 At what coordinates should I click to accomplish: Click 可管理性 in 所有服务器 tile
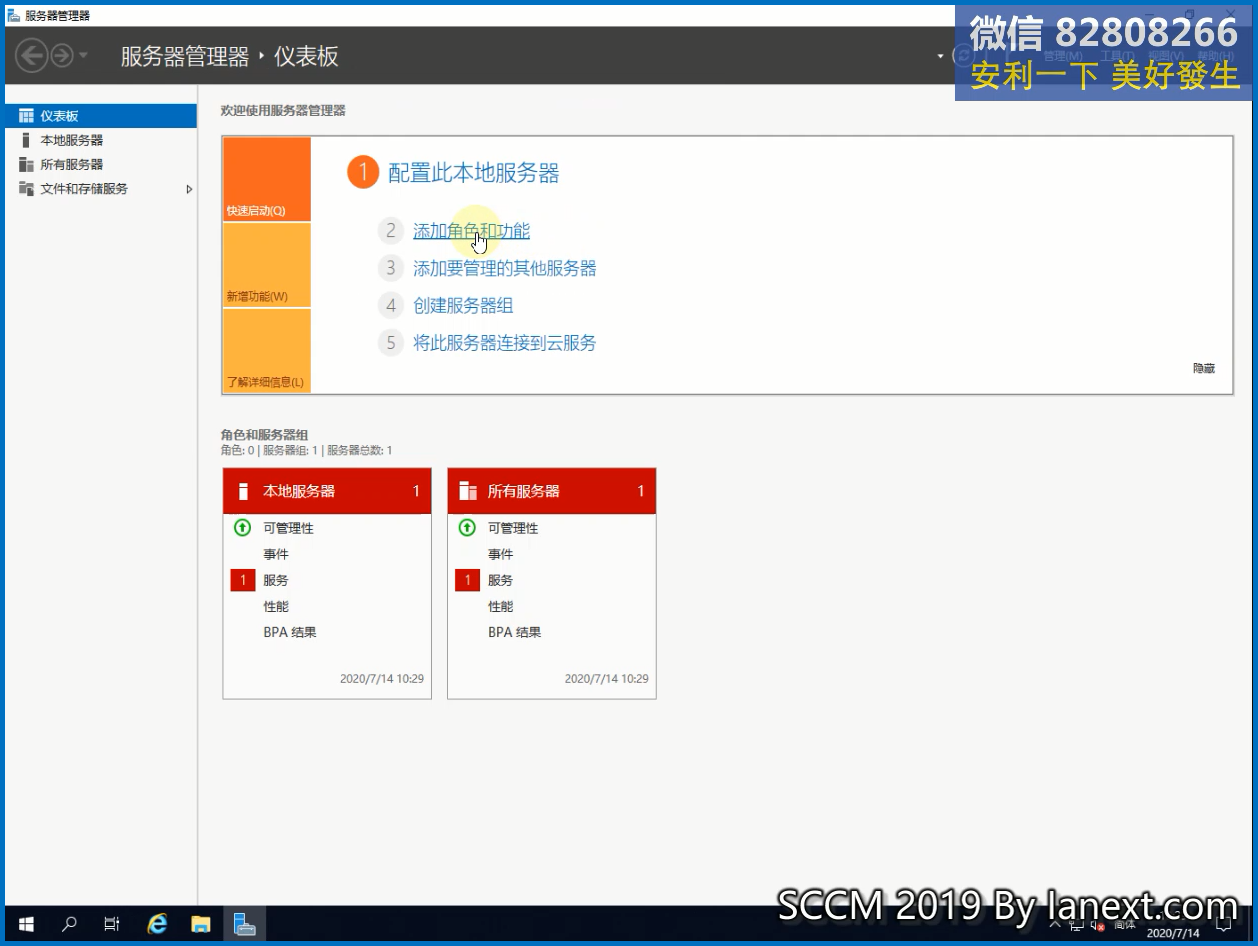pyautogui.click(x=513, y=528)
